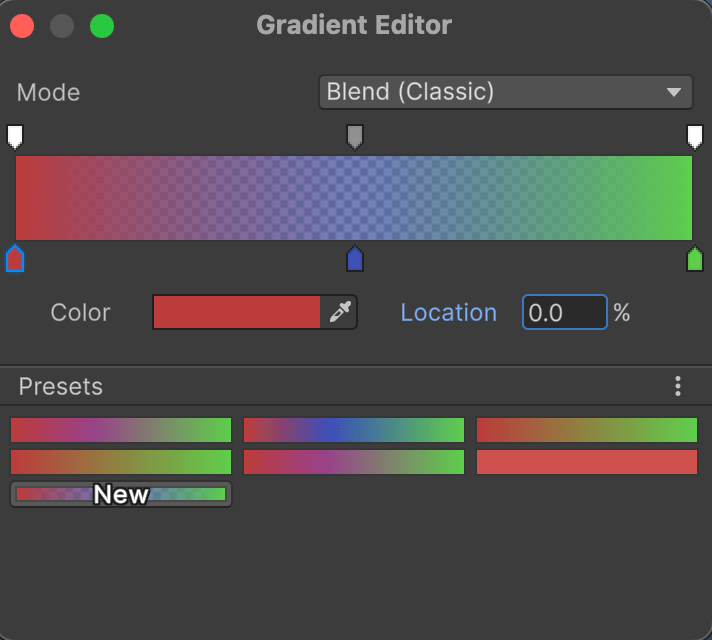This screenshot has height=640, width=712.
Task: Open the Presets three-dot options menu
Action: point(678,386)
